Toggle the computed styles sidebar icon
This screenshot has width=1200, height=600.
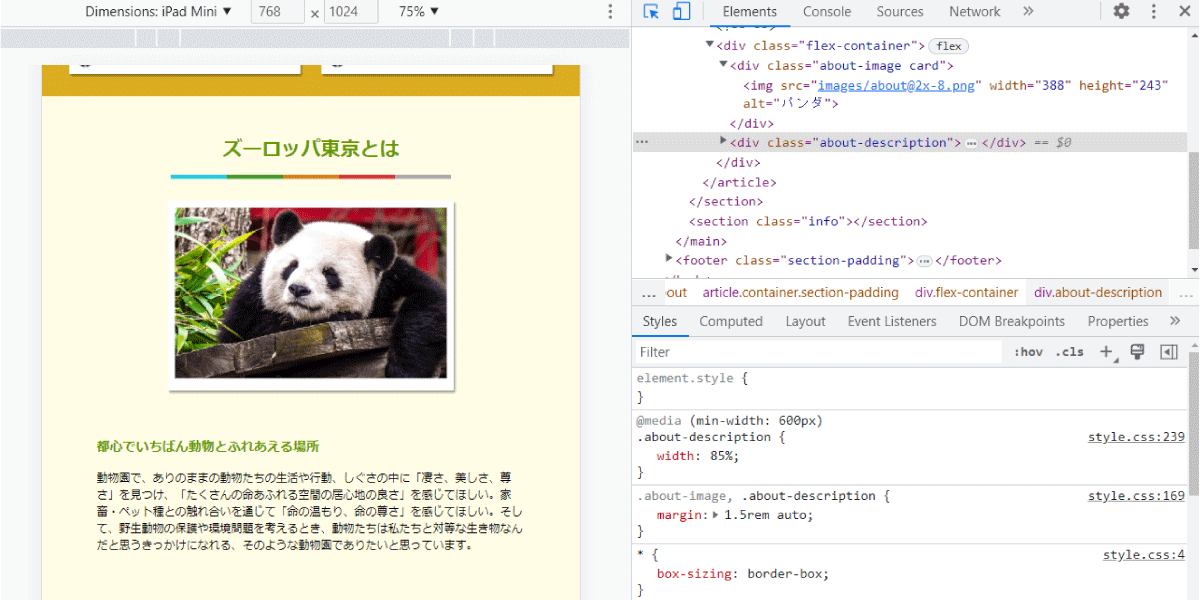coord(1168,352)
